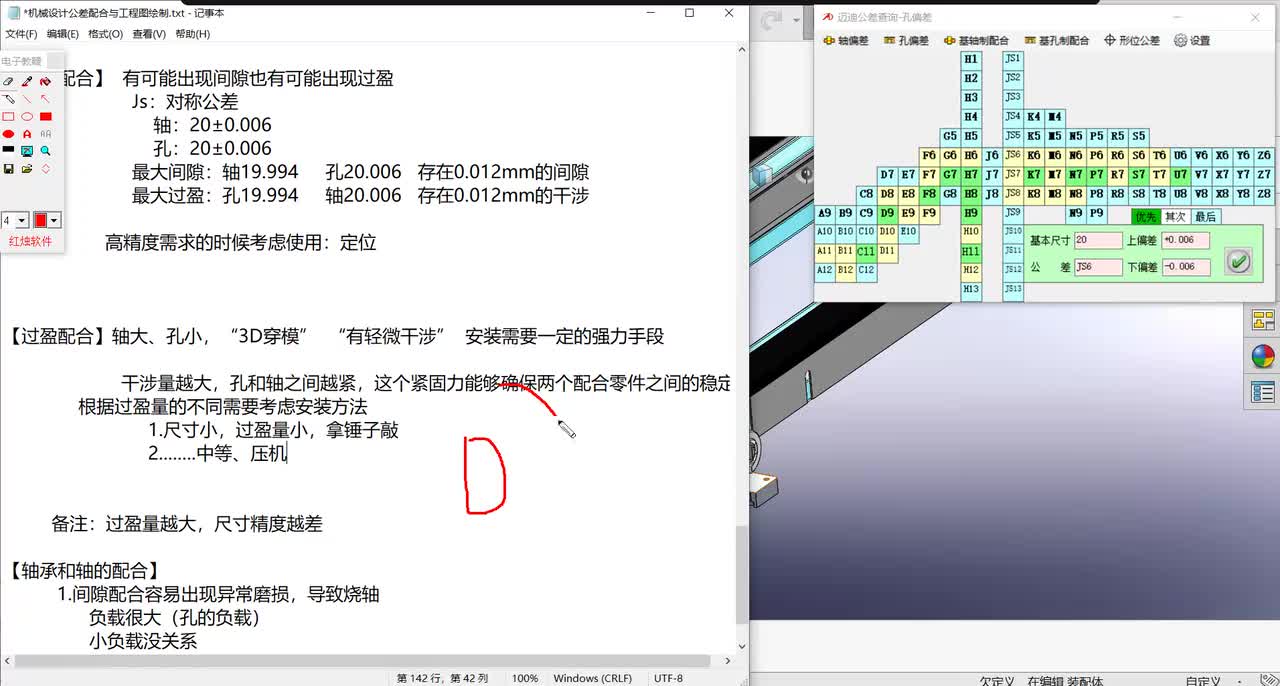Click the 其次 legend box

[x=1175, y=217]
